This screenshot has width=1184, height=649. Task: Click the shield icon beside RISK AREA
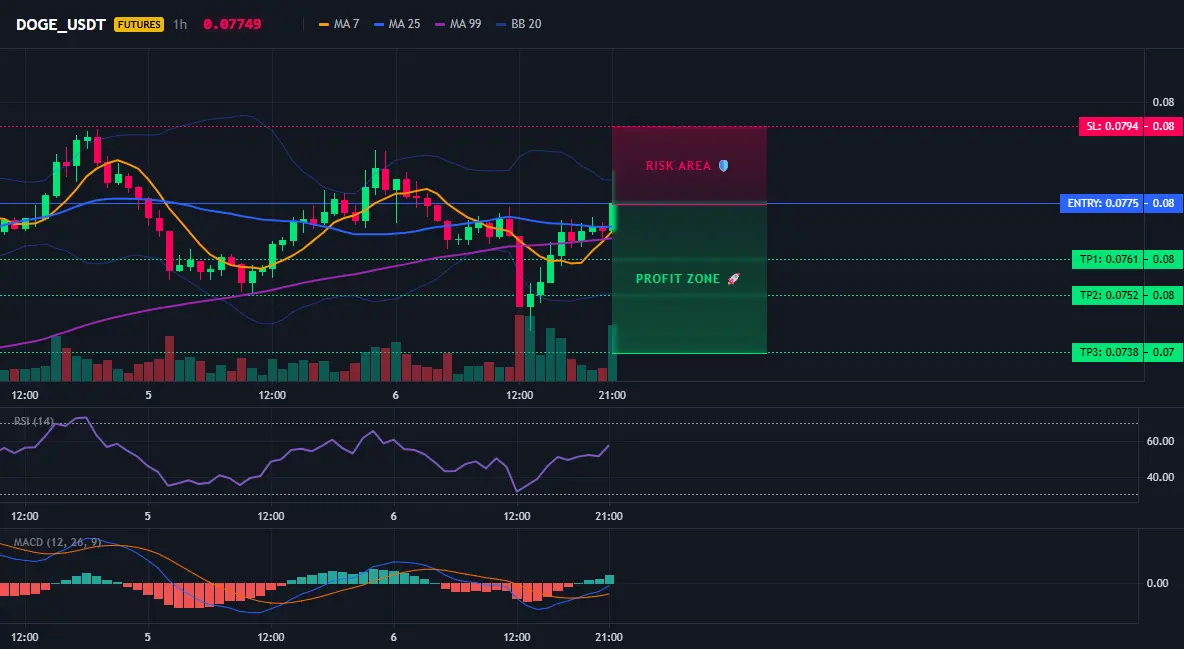tap(723, 165)
